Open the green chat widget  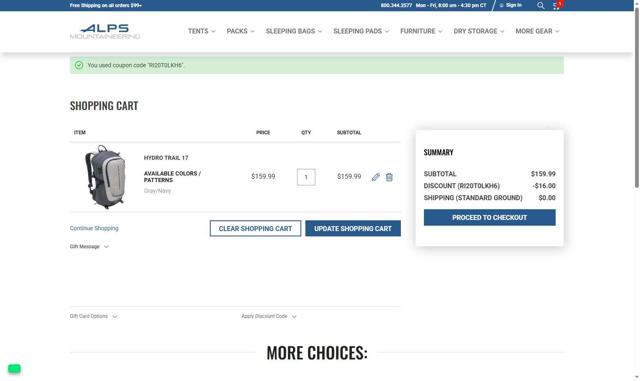tap(14, 369)
